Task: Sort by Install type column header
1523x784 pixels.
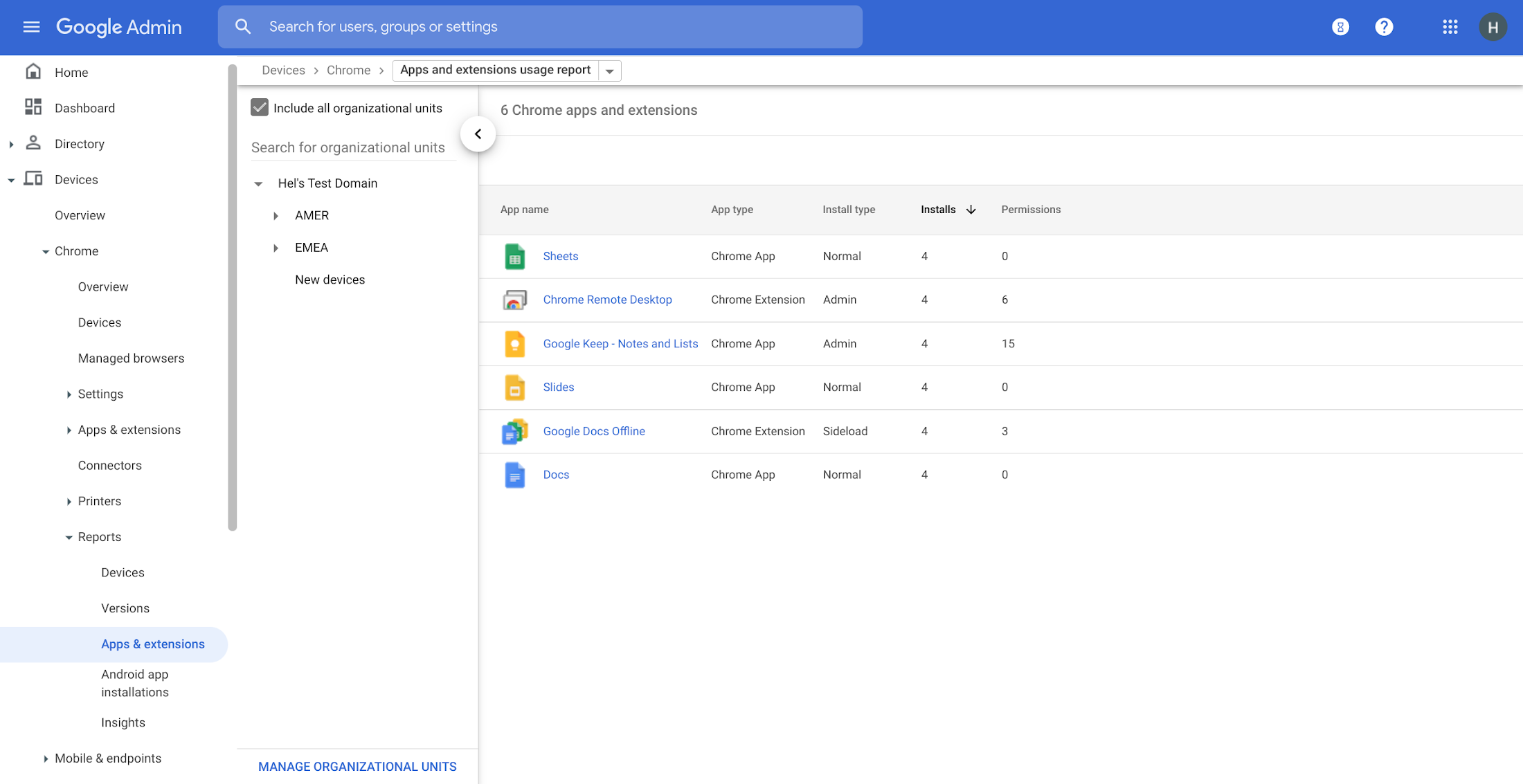Action: (x=849, y=210)
